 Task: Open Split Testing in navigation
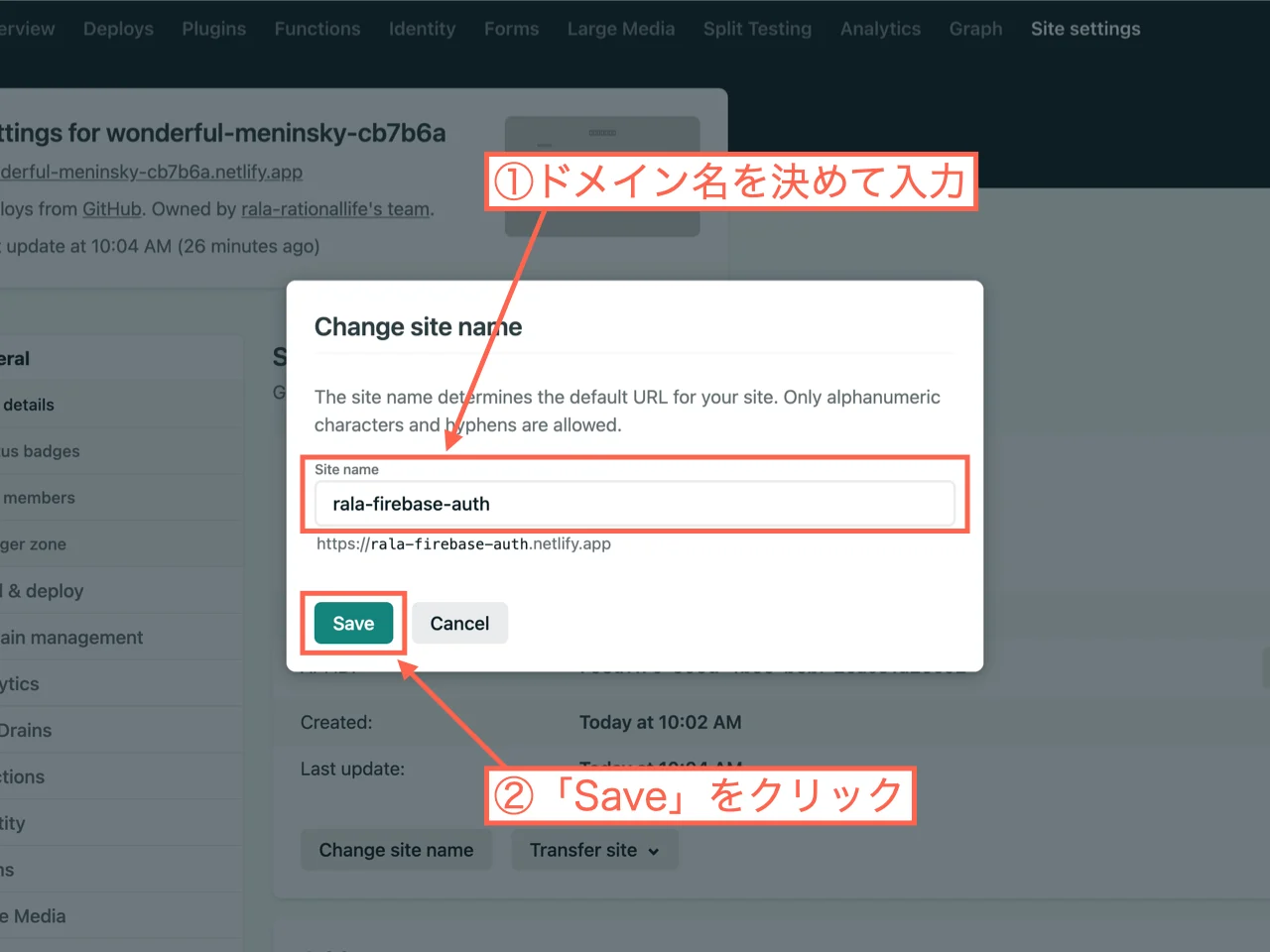point(757,29)
